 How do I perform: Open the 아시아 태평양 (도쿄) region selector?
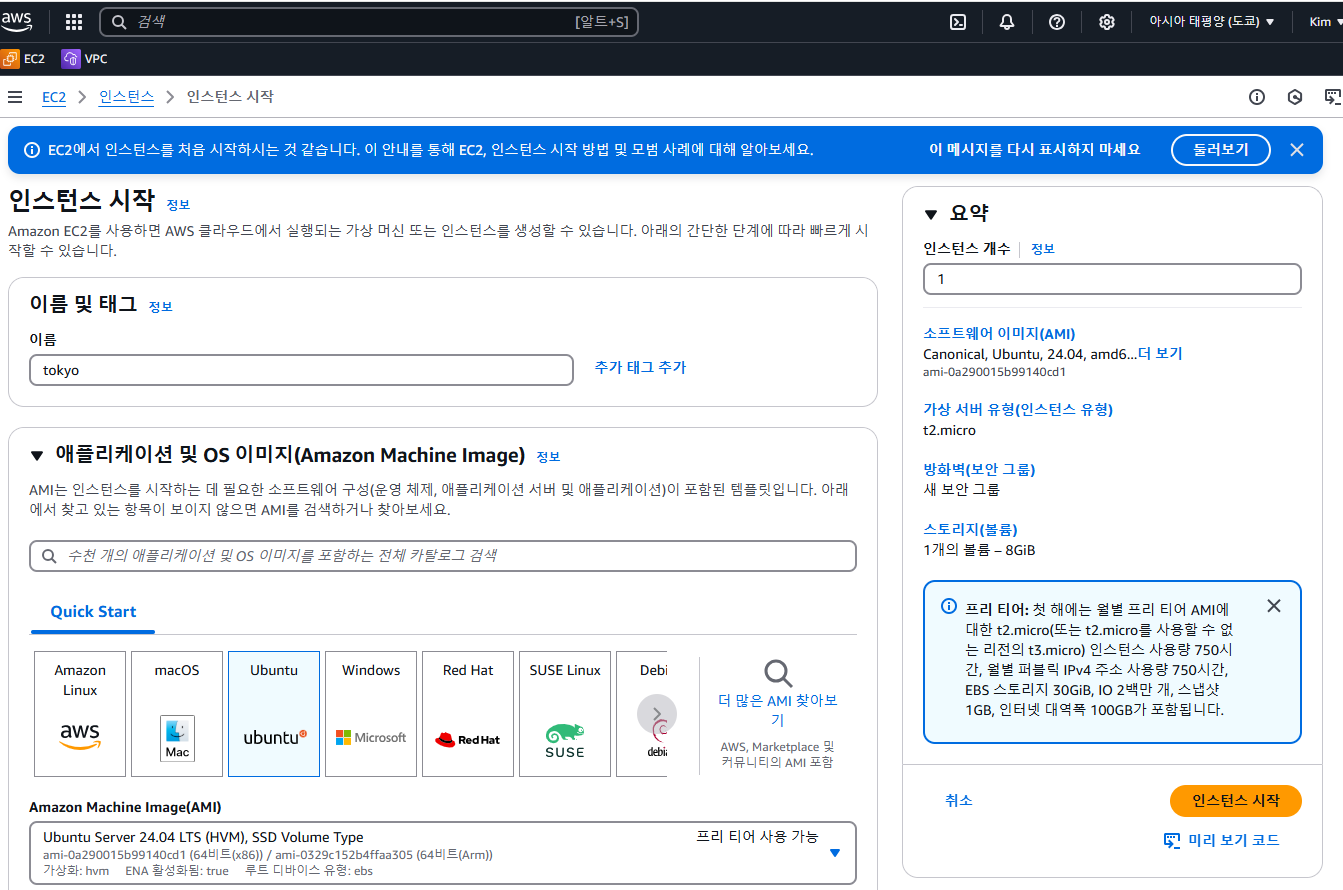1212,22
